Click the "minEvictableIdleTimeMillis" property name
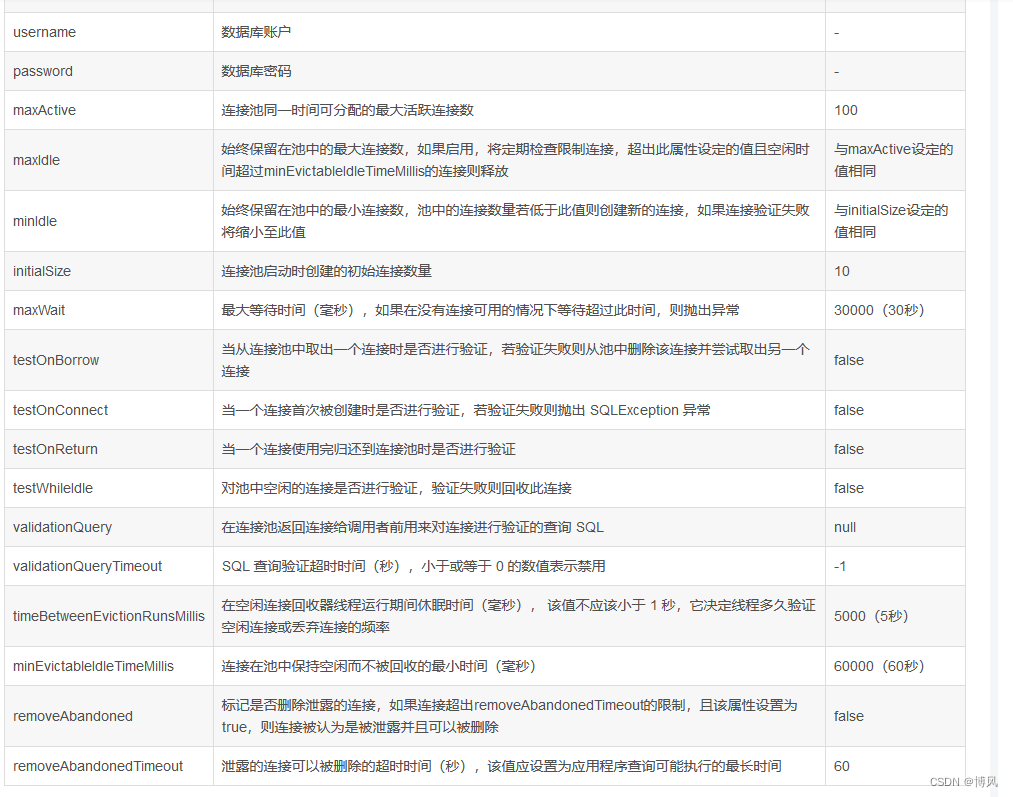Screen dimensions: 1013x797 click(x=94, y=666)
